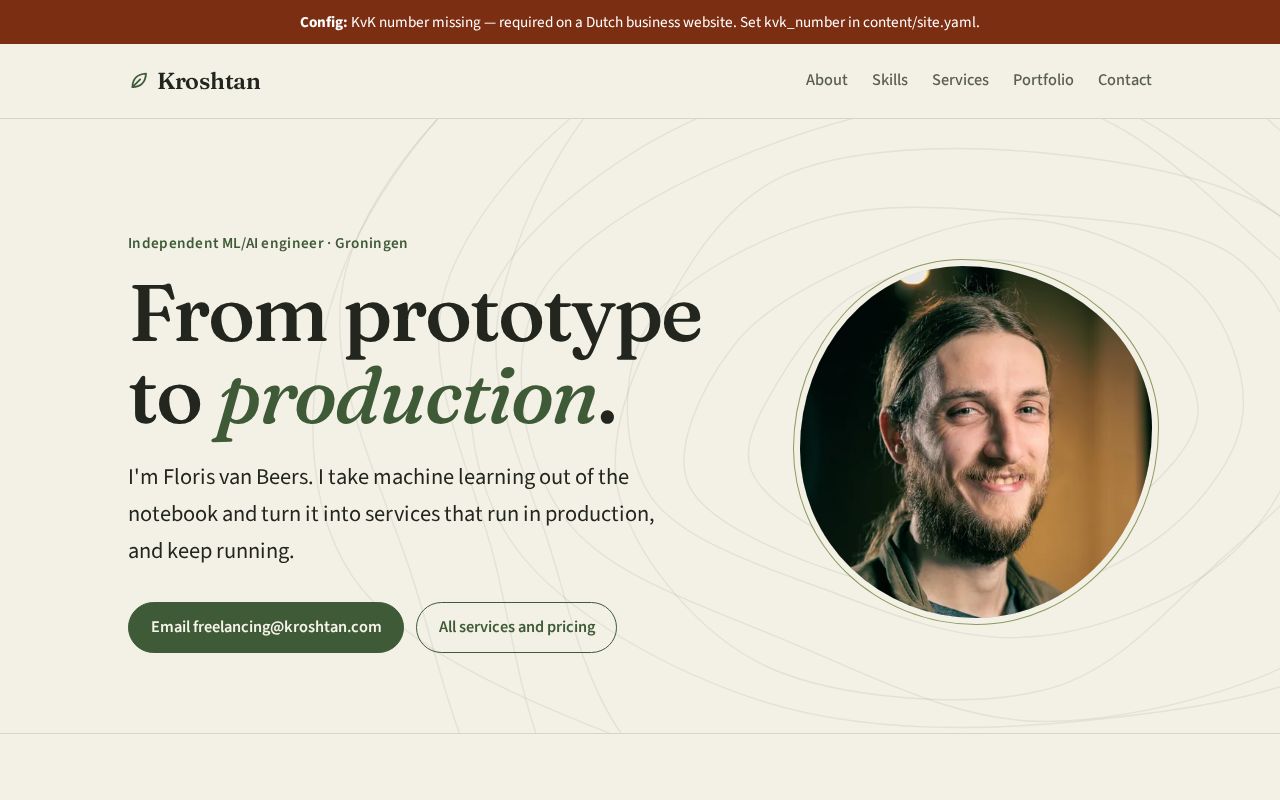1280x800 pixels.
Task: Click the leaf logo icon beside Kroshtan
Action: pyautogui.click(x=139, y=81)
